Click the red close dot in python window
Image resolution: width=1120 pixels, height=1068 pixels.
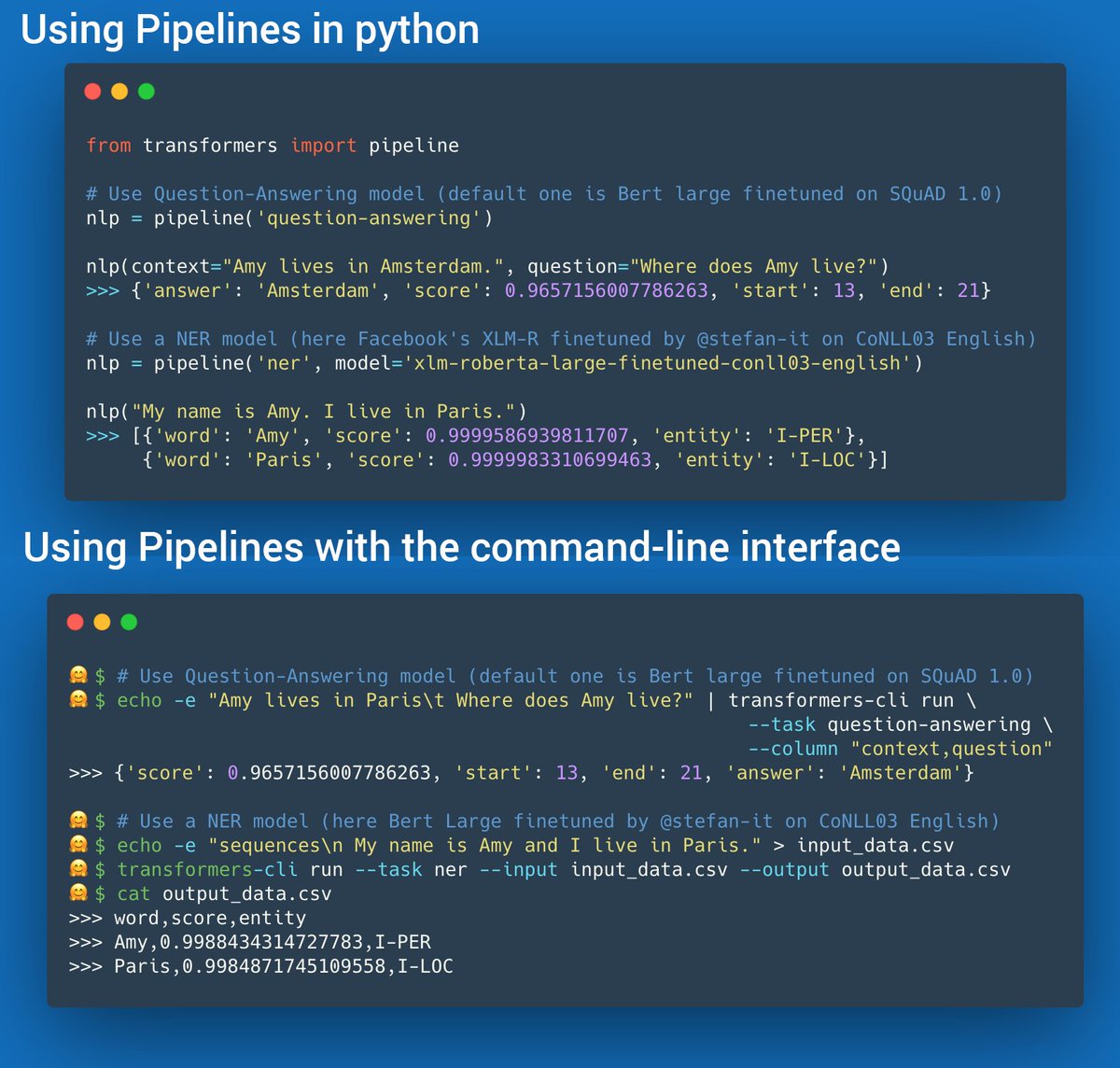point(92,91)
